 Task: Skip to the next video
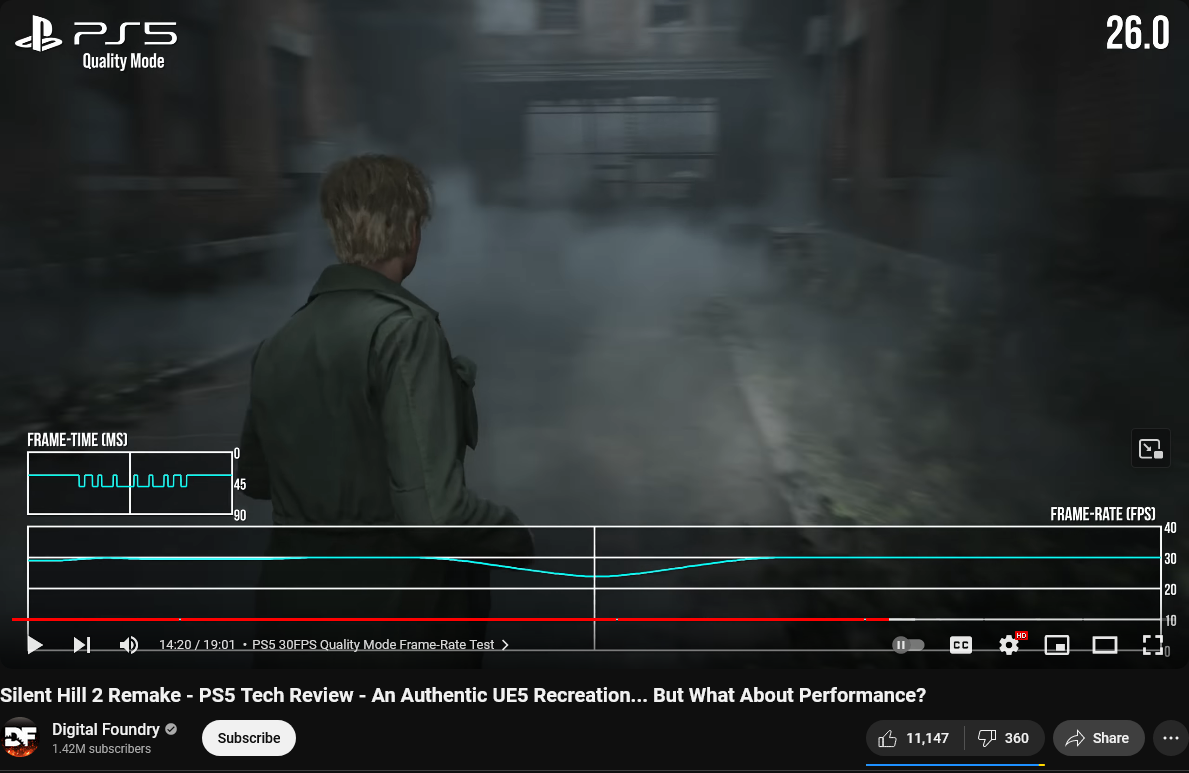[82, 645]
